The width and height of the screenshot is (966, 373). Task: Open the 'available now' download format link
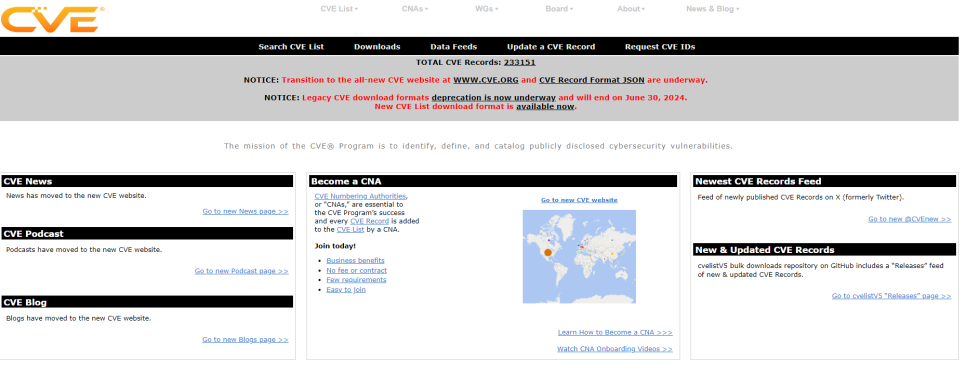coord(545,106)
